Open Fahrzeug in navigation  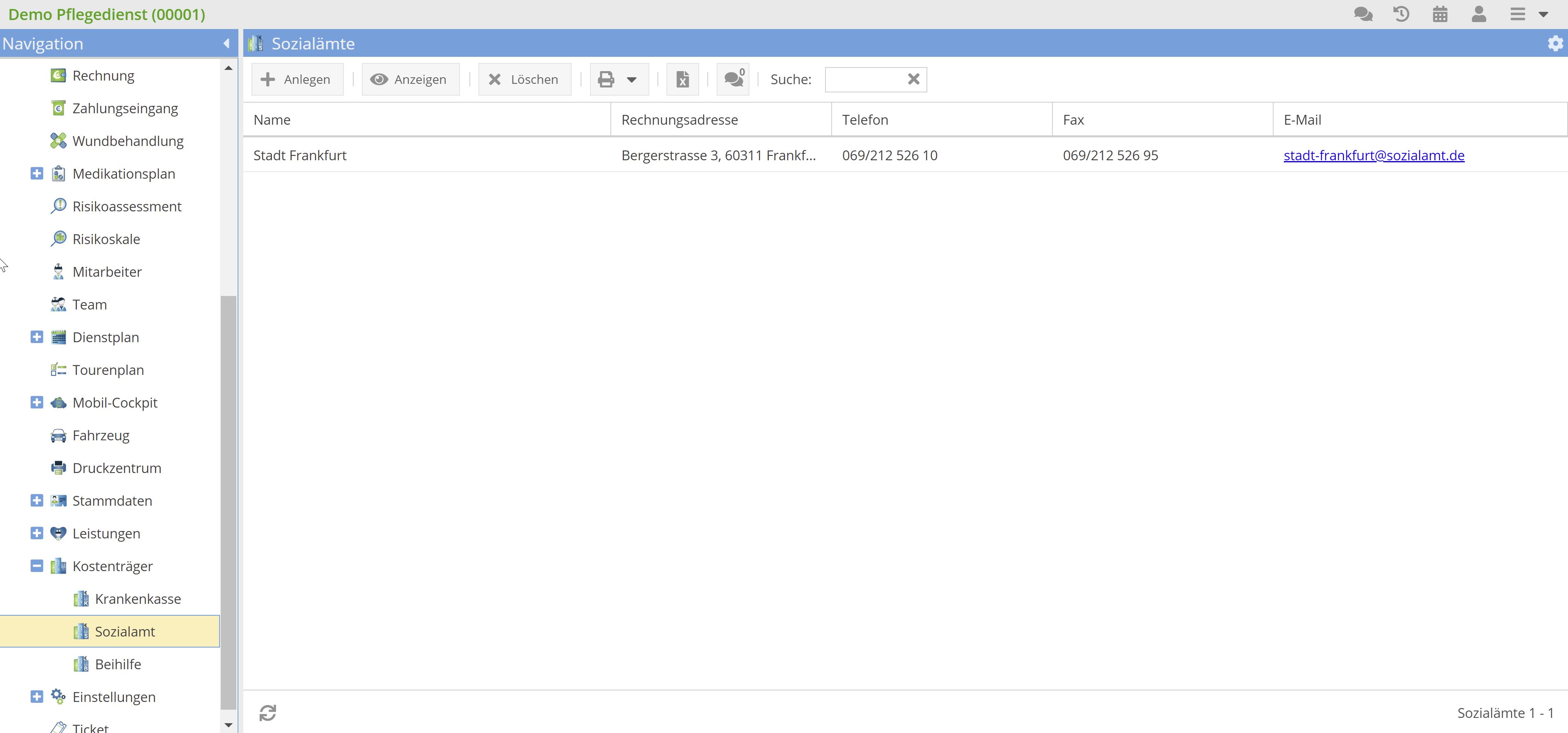pos(101,435)
